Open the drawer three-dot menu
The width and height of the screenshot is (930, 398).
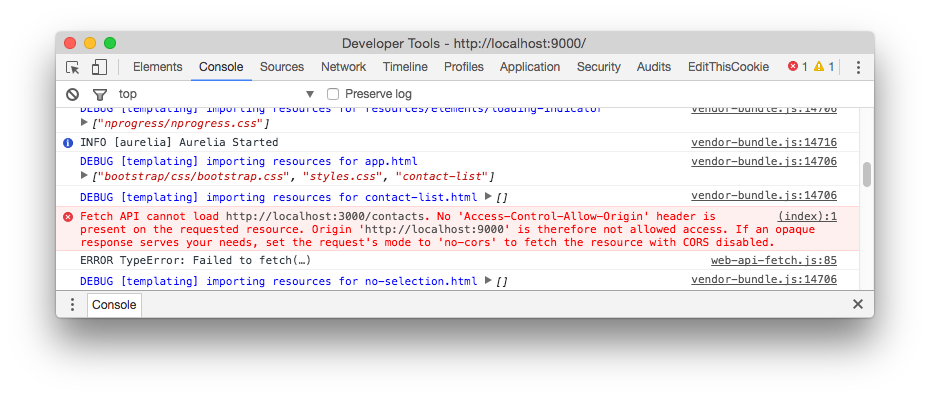click(x=72, y=304)
